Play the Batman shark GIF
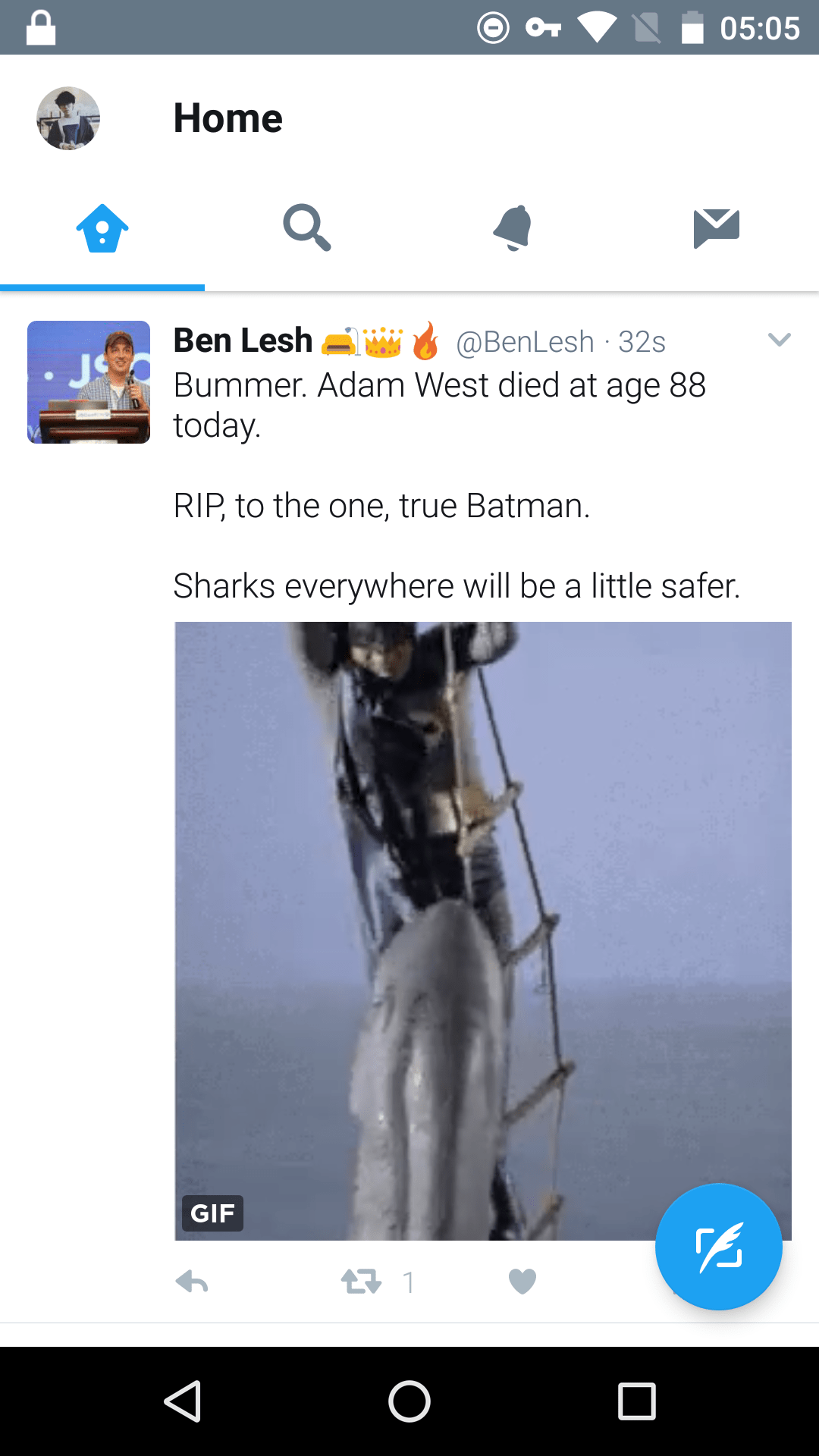The image size is (819, 1456). pyautogui.click(x=483, y=931)
